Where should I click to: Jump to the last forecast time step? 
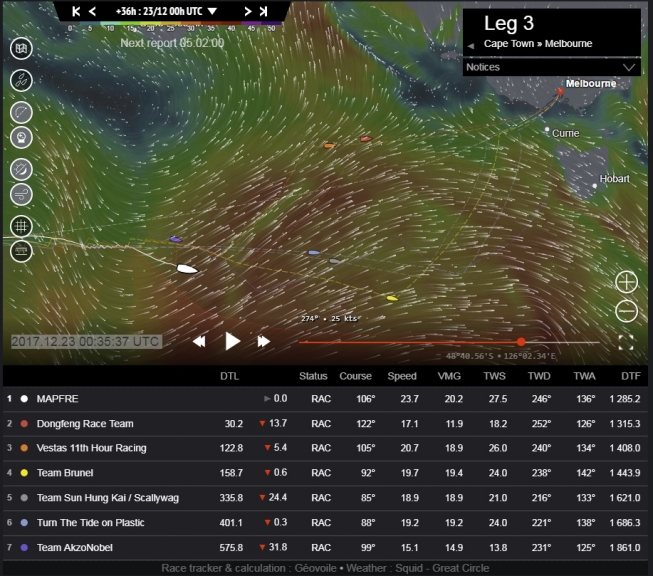[263, 11]
